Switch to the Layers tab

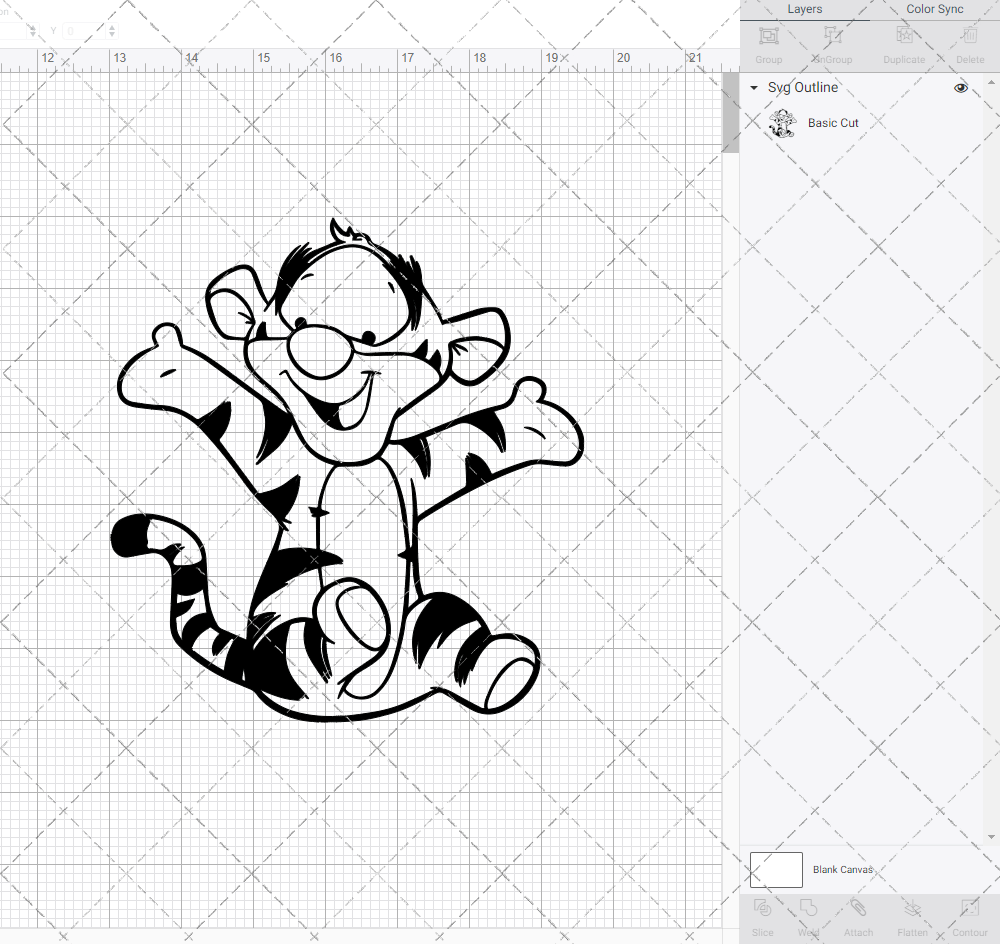tap(804, 10)
